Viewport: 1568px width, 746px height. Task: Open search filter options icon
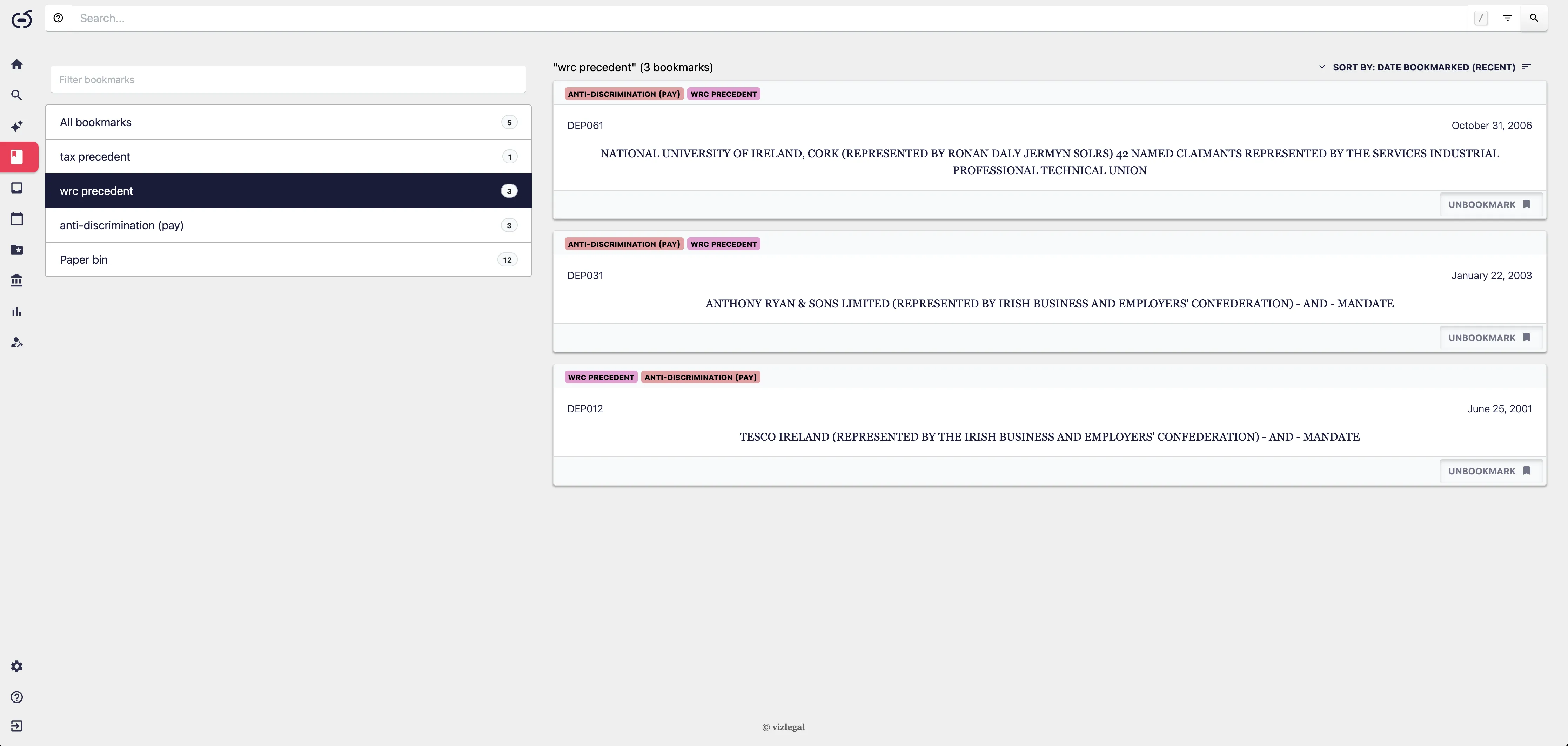click(1507, 18)
